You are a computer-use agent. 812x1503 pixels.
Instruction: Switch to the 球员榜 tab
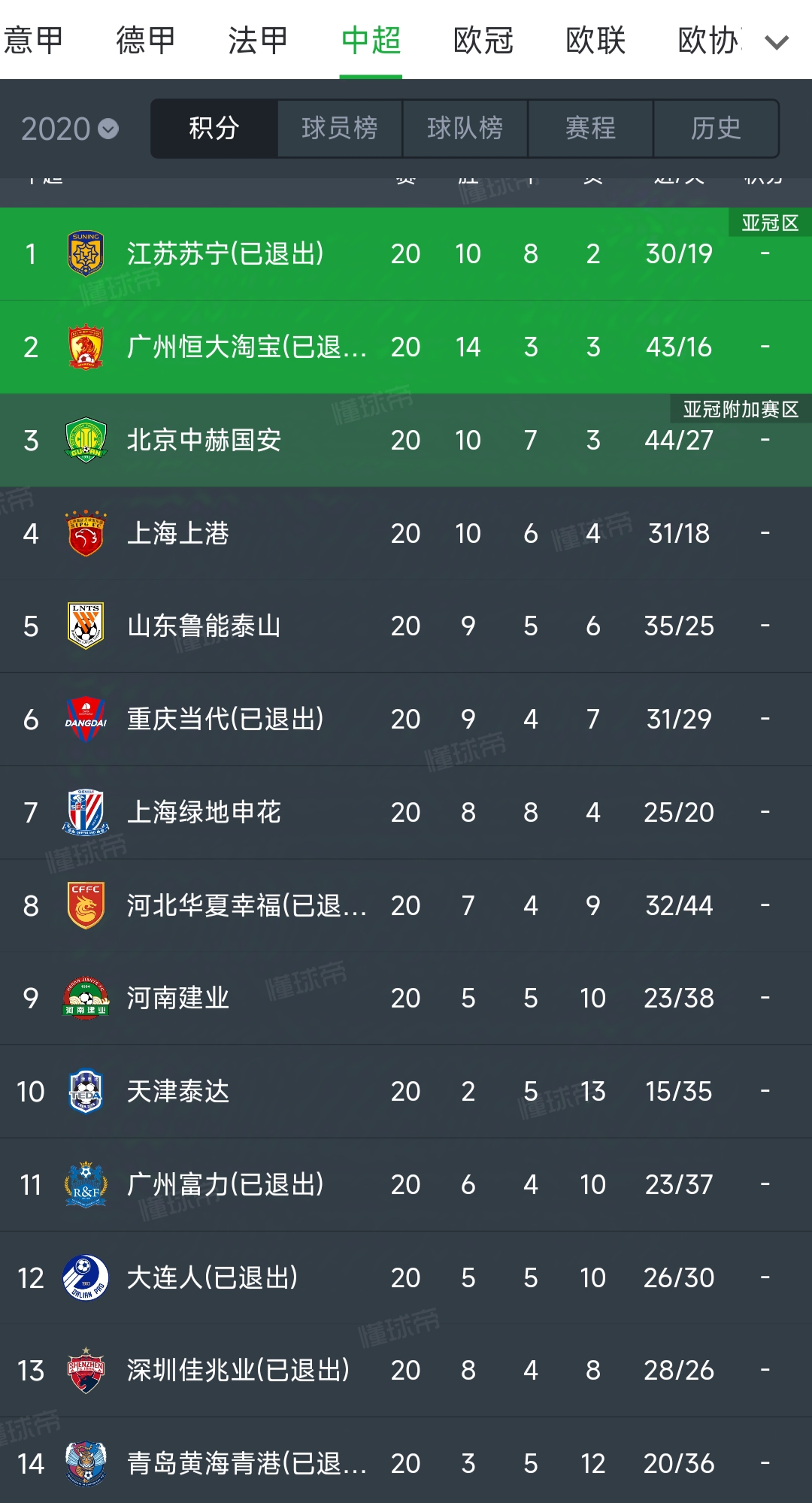pyautogui.click(x=339, y=129)
